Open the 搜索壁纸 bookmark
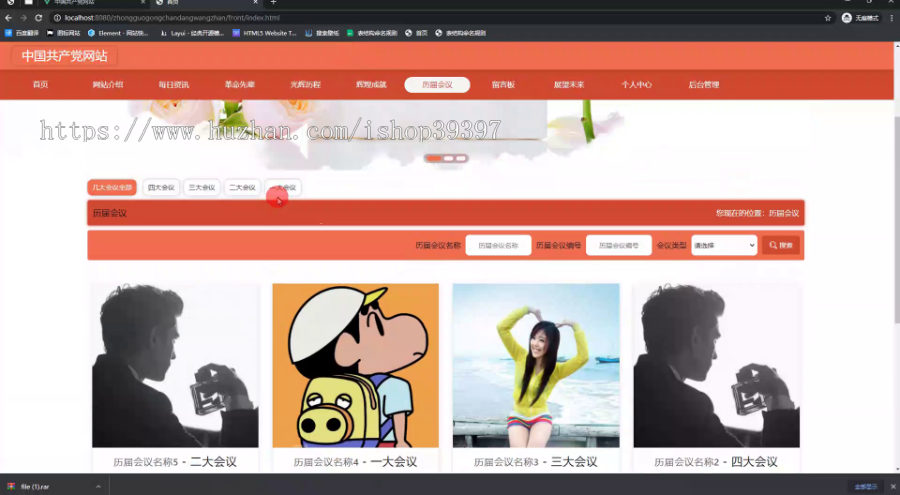Screen dimensions: 900x495 point(322,33)
